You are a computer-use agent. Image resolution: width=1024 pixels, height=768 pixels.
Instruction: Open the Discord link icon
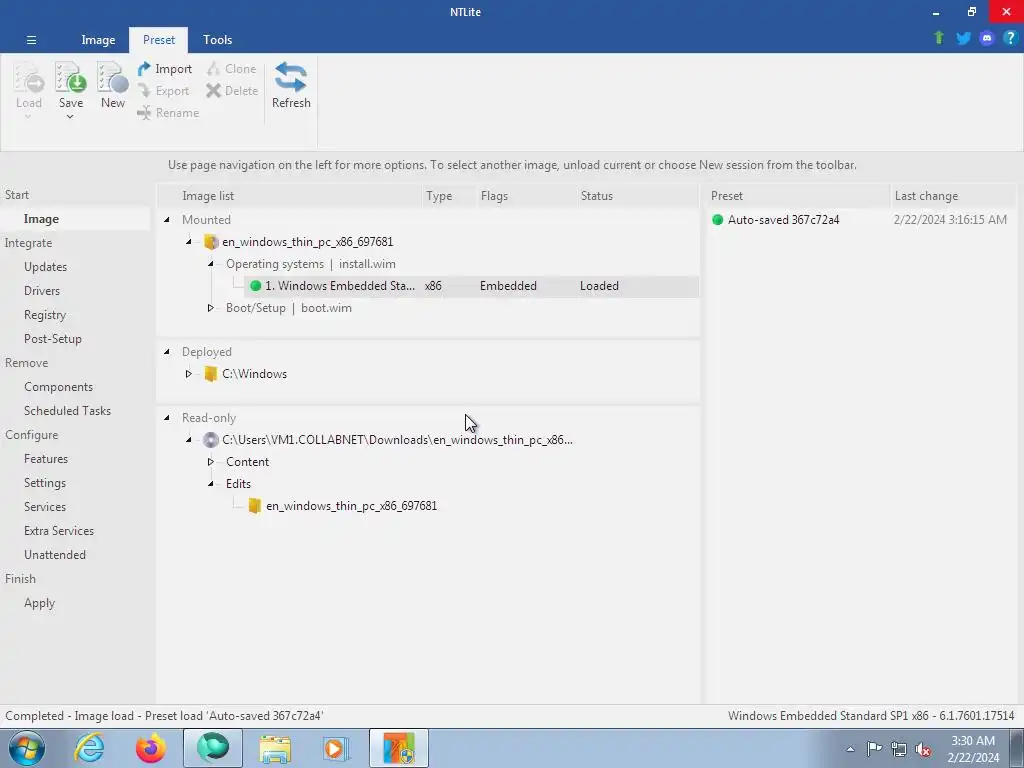coord(987,38)
